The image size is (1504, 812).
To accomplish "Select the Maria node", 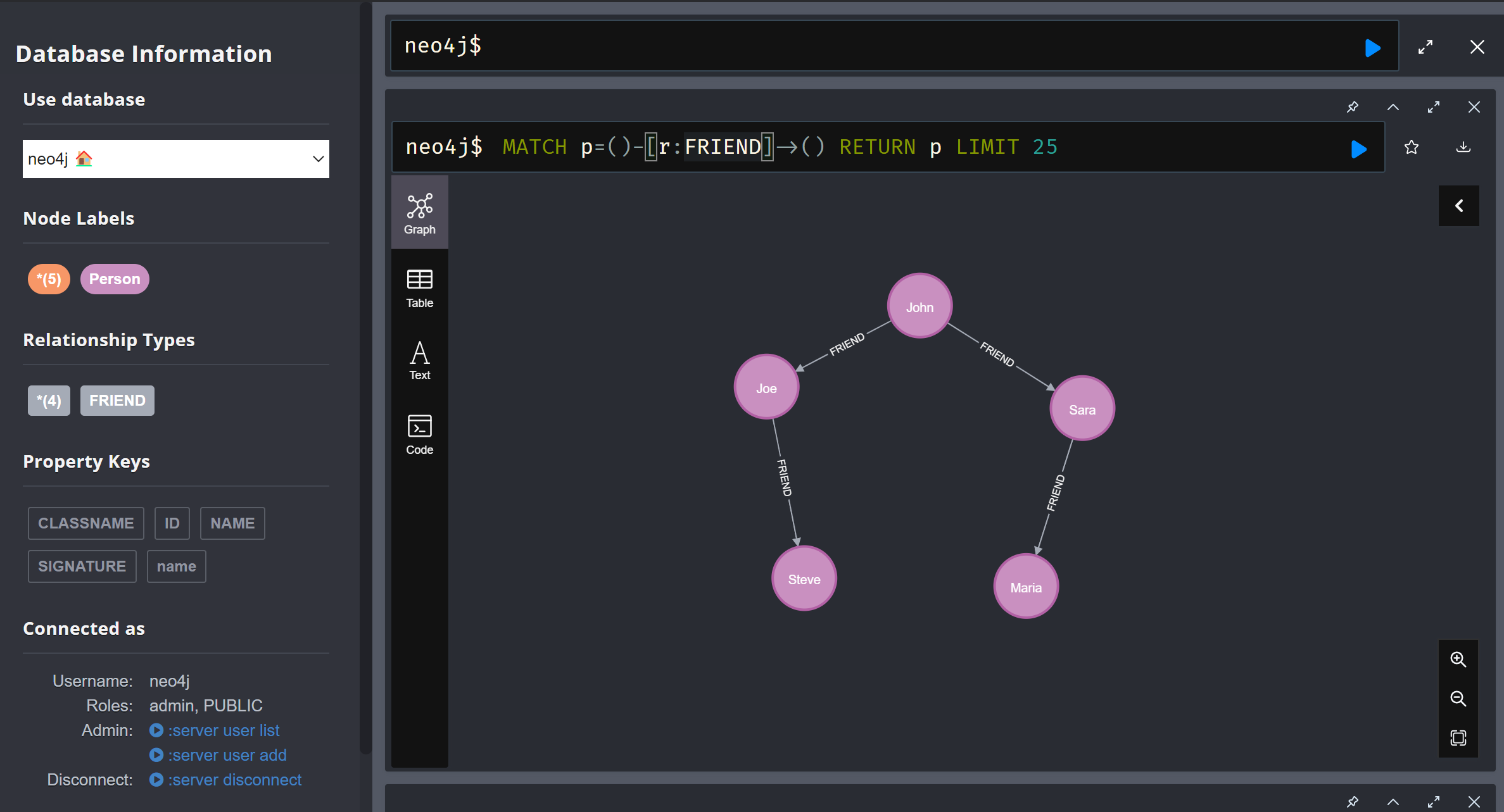I will (x=1026, y=587).
